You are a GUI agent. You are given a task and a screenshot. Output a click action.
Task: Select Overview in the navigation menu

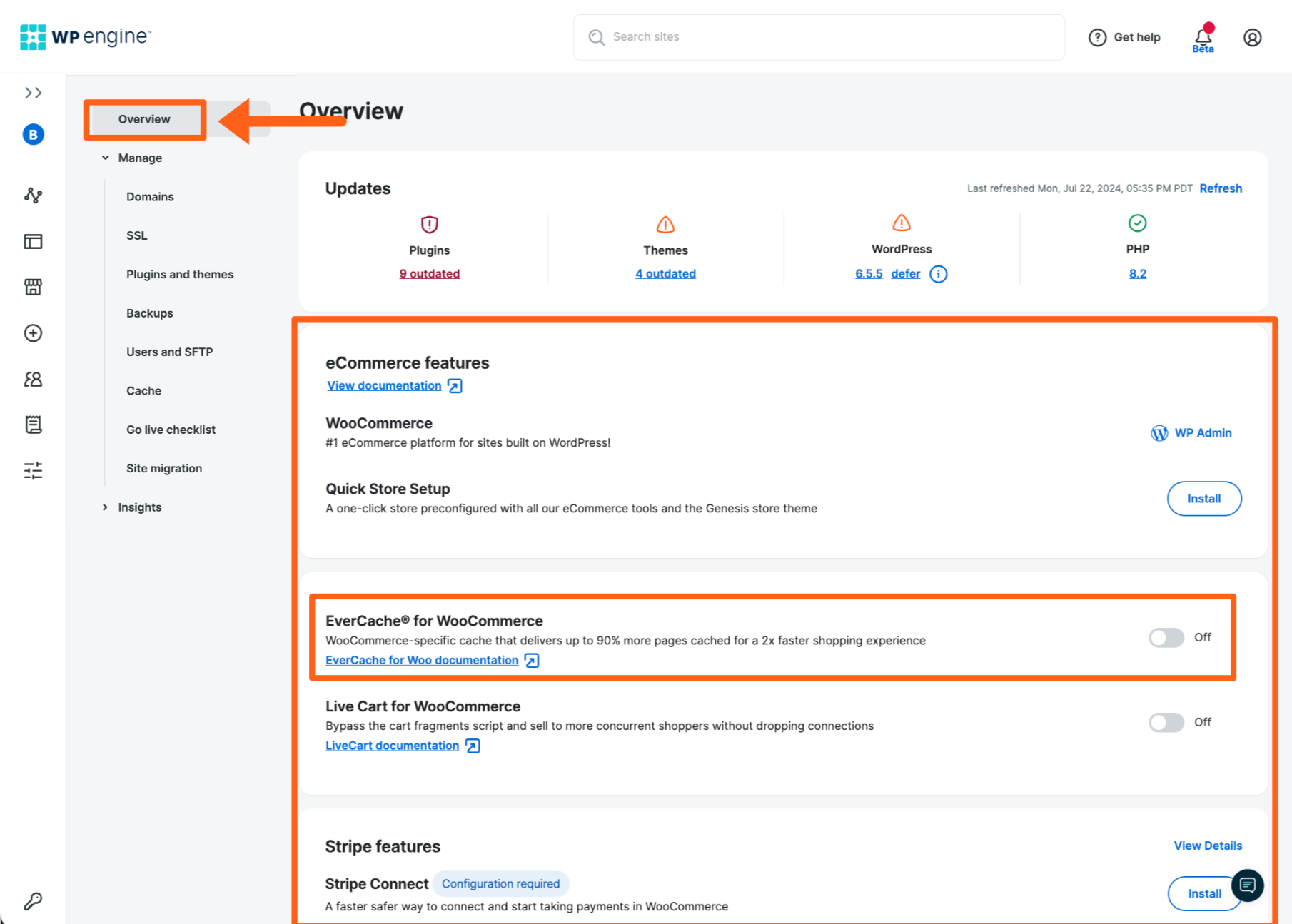pos(144,119)
